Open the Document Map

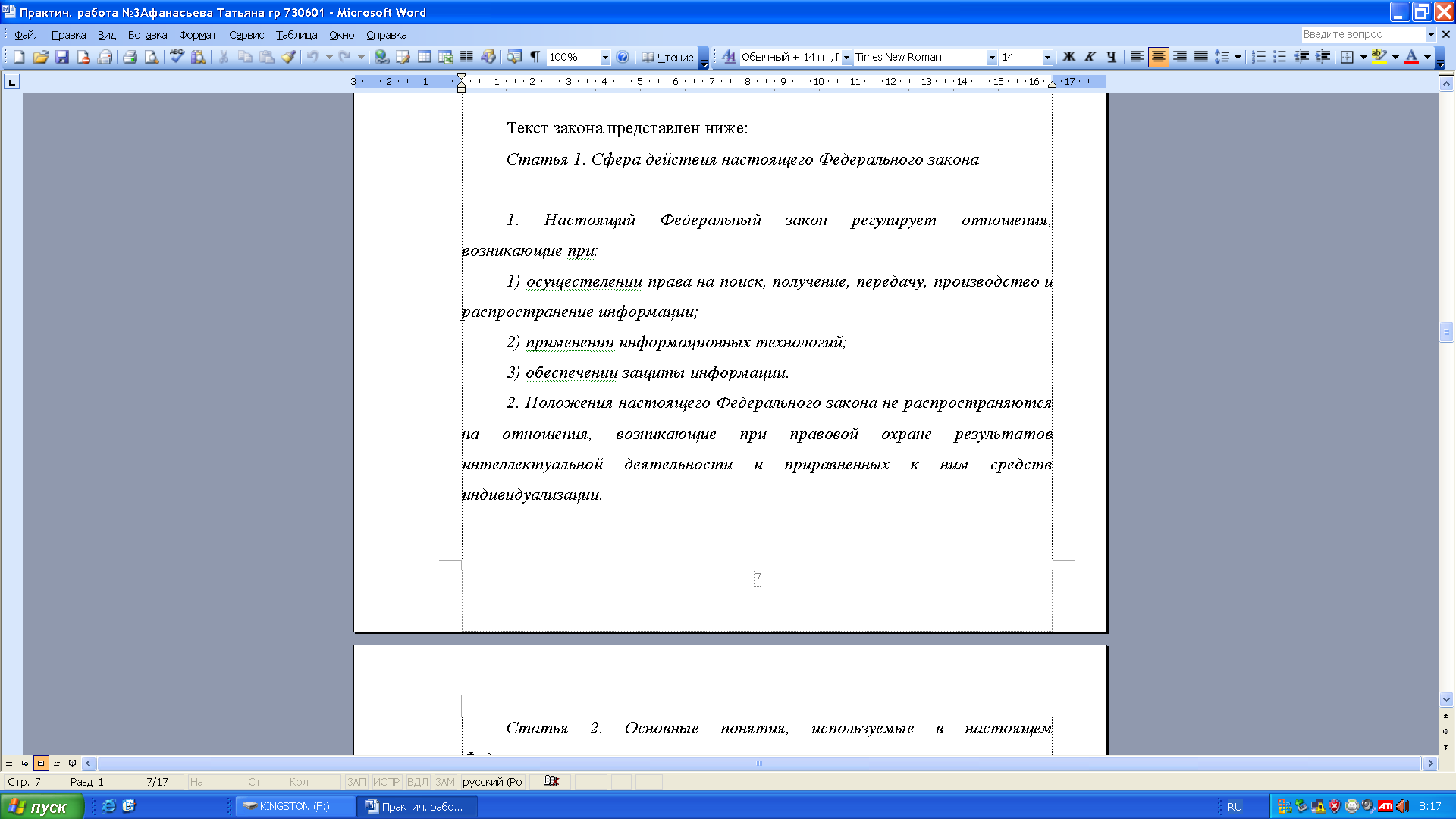point(514,57)
